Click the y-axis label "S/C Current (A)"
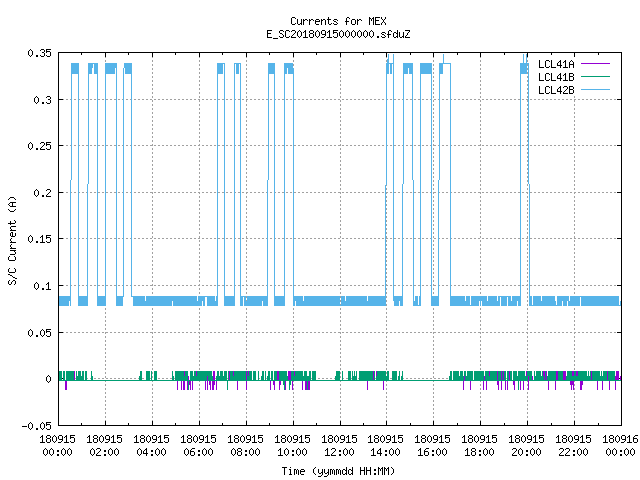The image size is (640, 480). pyautogui.click(x=12, y=240)
